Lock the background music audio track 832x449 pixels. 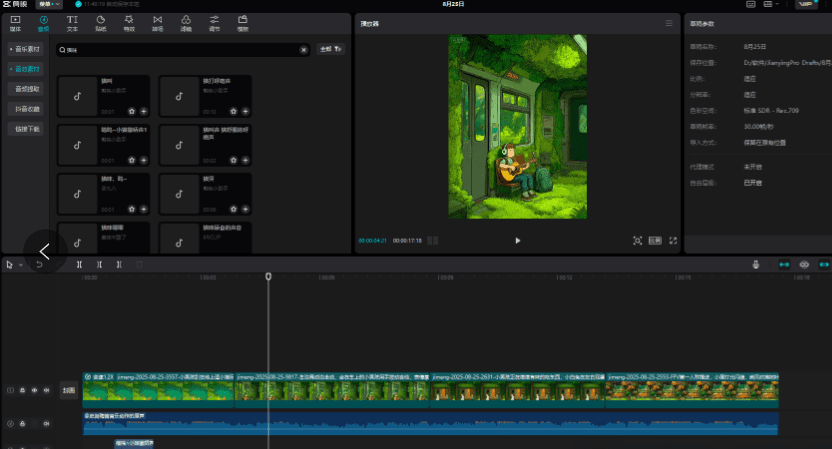[x=22, y=424]
